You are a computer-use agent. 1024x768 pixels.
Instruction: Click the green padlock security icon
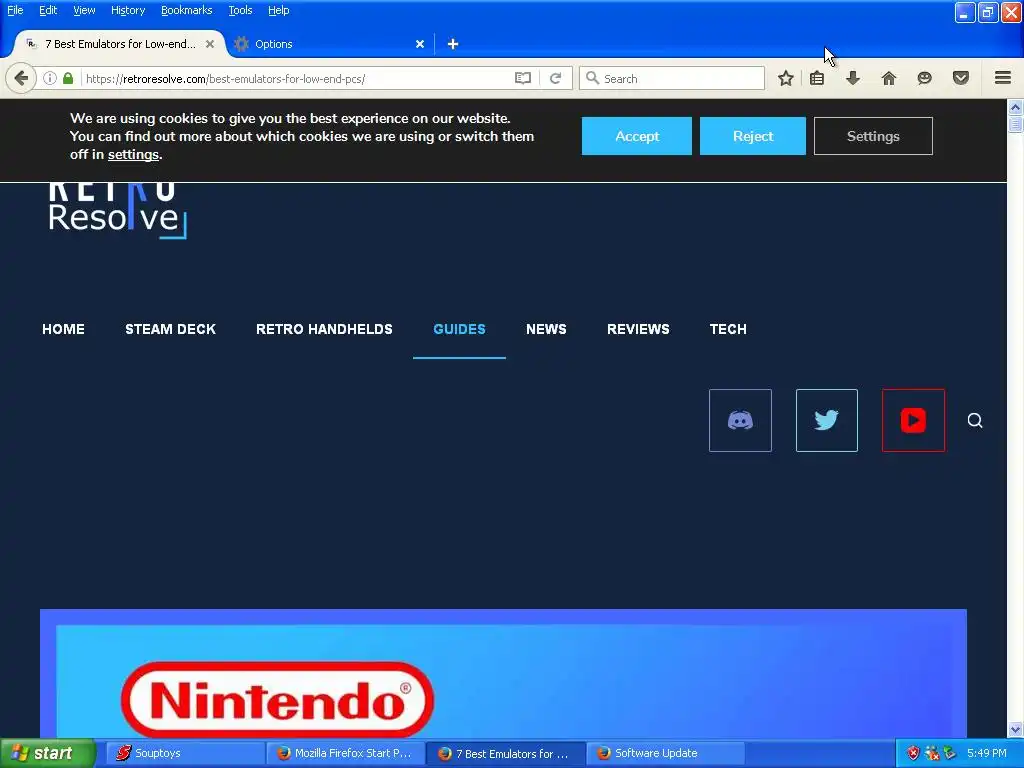coord(68,78)
